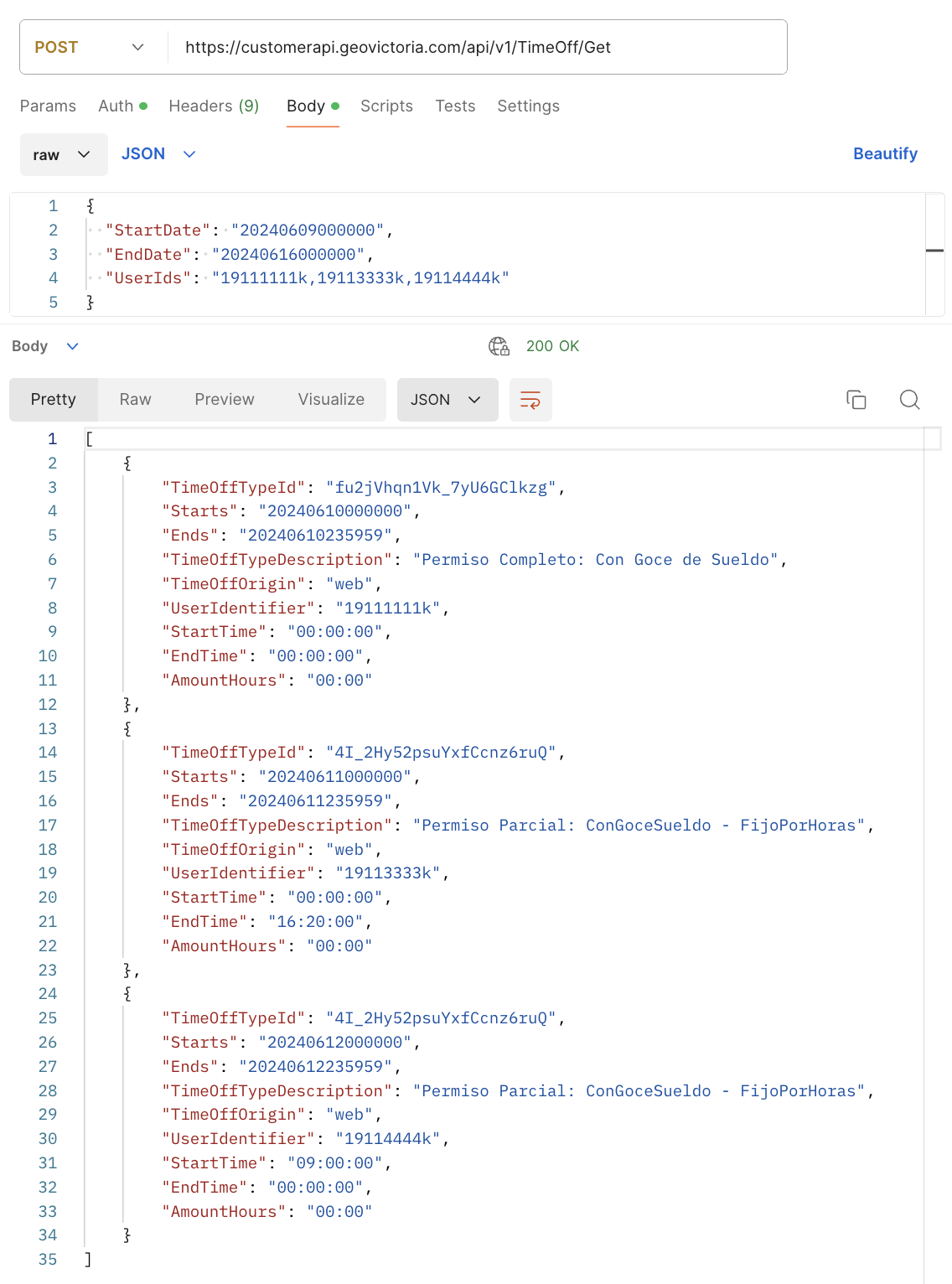
Task: Click the network globe lock icon
Action: (x=499, y=346)
